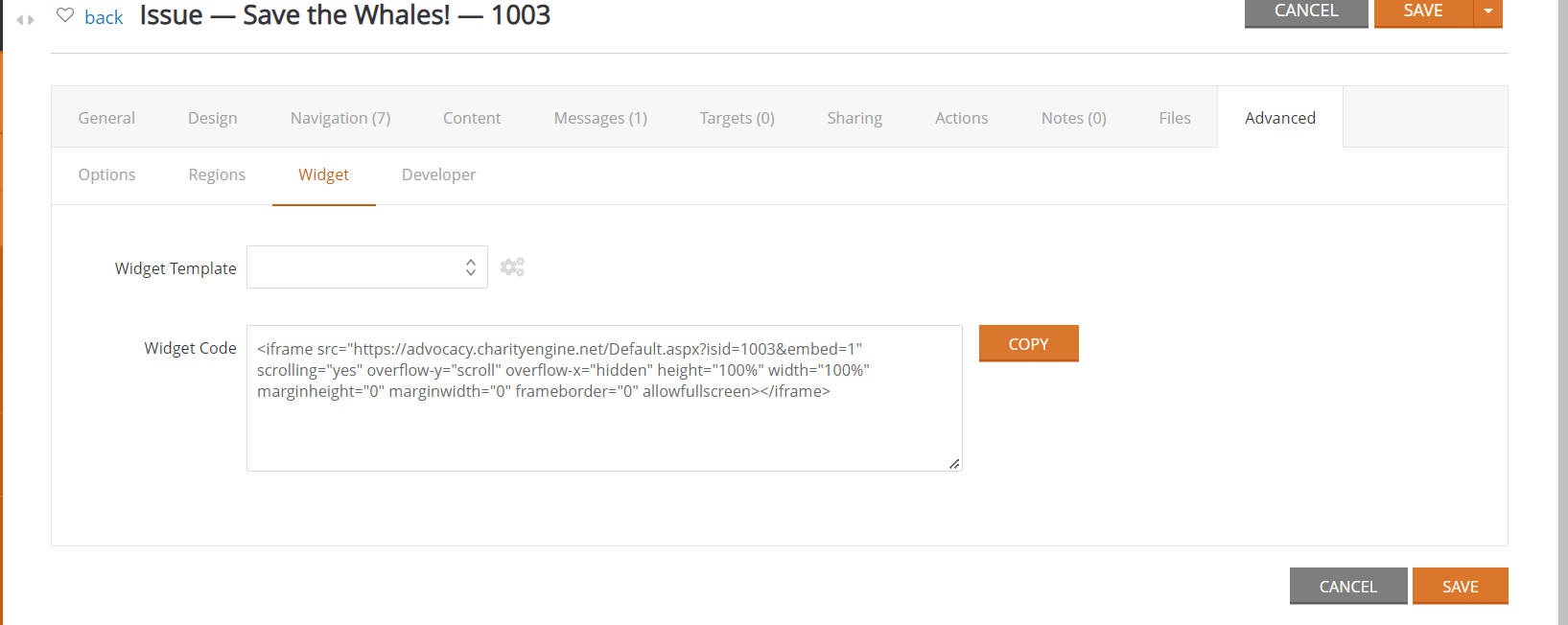Select the Advanced tab

click(1280, 118)
